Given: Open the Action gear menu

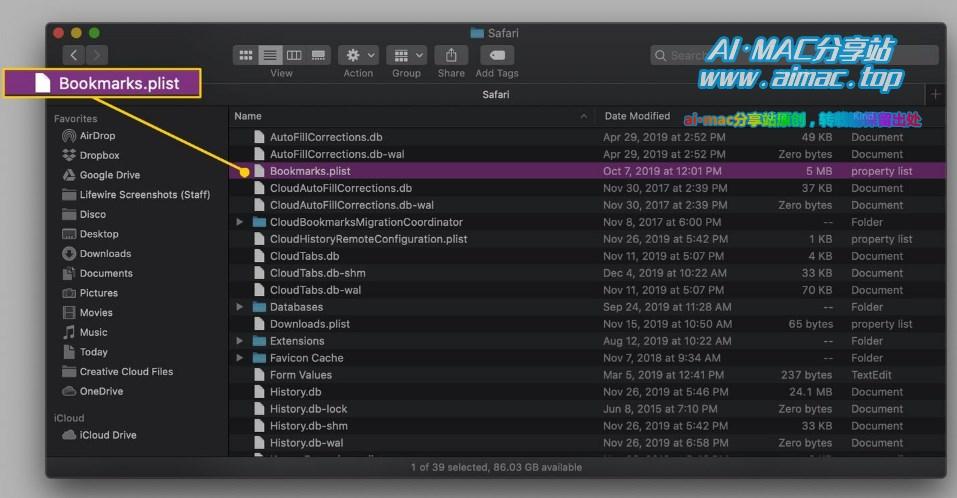Looking at the screenshot, I should (x=358, y=56).
